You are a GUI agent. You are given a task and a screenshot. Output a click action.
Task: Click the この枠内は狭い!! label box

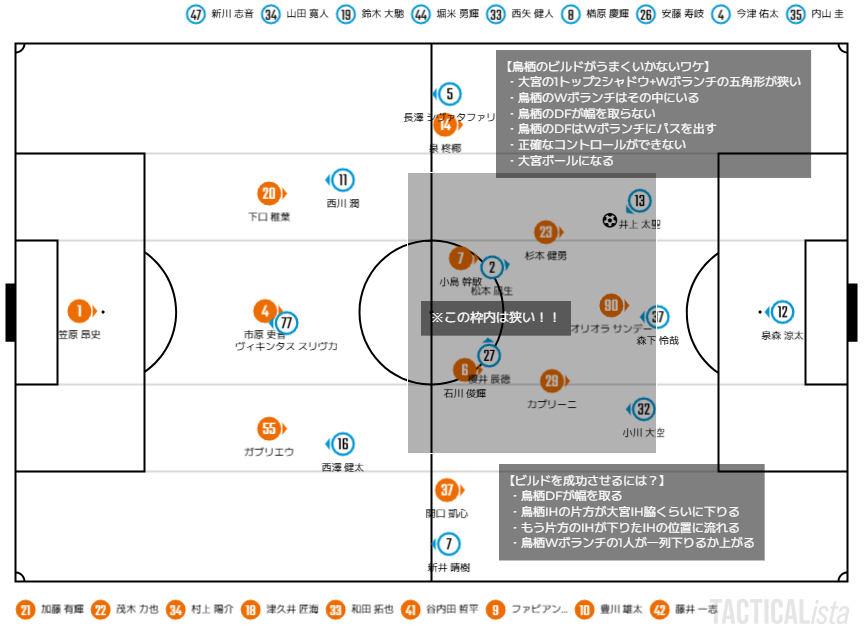click(x=495, y=318)
